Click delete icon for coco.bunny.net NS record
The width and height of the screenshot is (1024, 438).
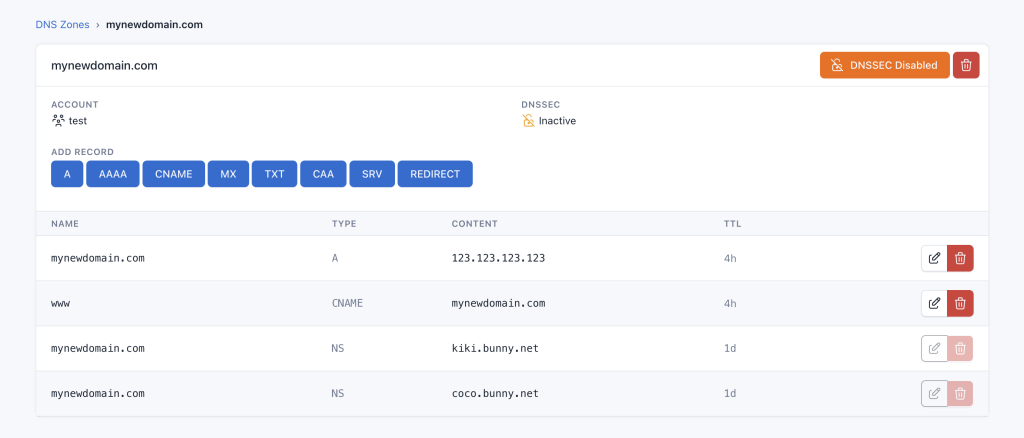[x=960, y=394]
